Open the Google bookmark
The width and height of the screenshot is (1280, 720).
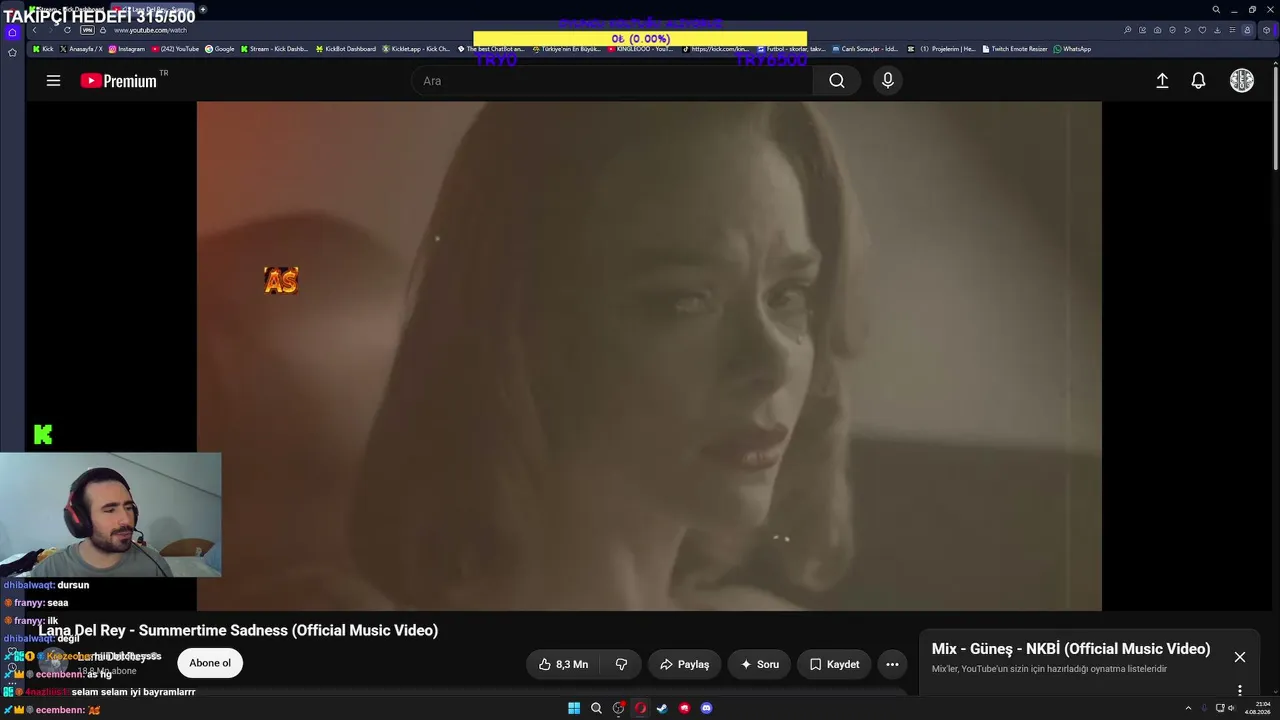220,49
